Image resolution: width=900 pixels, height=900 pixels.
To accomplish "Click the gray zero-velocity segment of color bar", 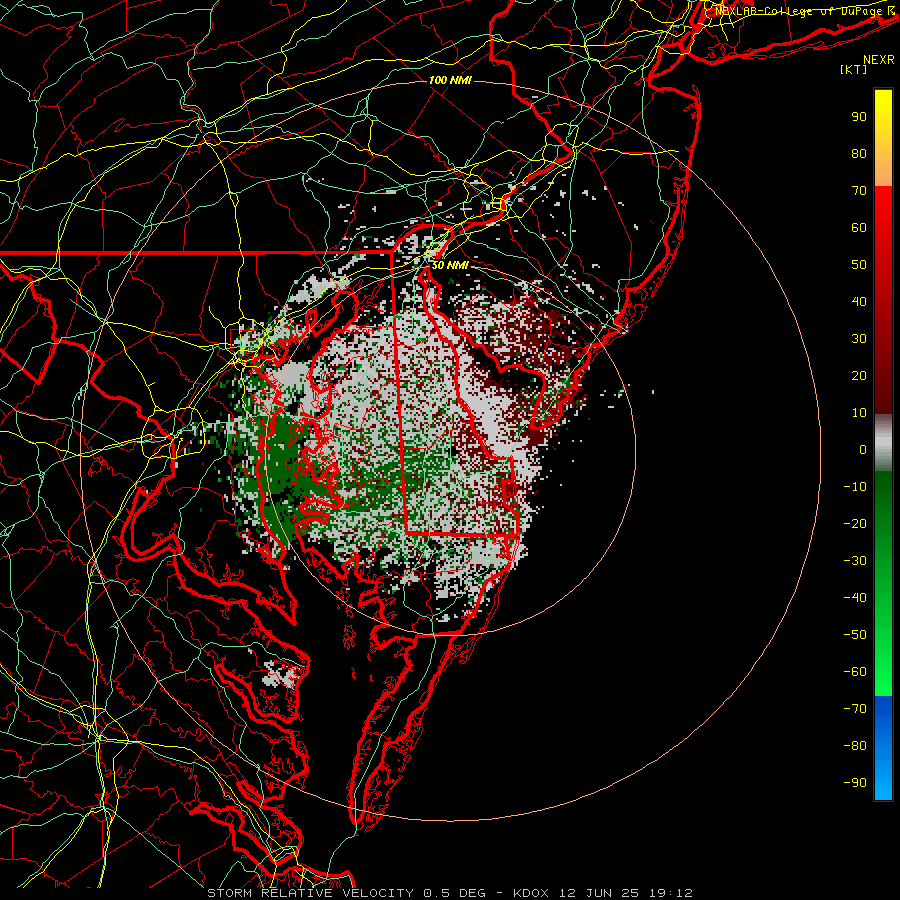I will (x=883, y=443).
